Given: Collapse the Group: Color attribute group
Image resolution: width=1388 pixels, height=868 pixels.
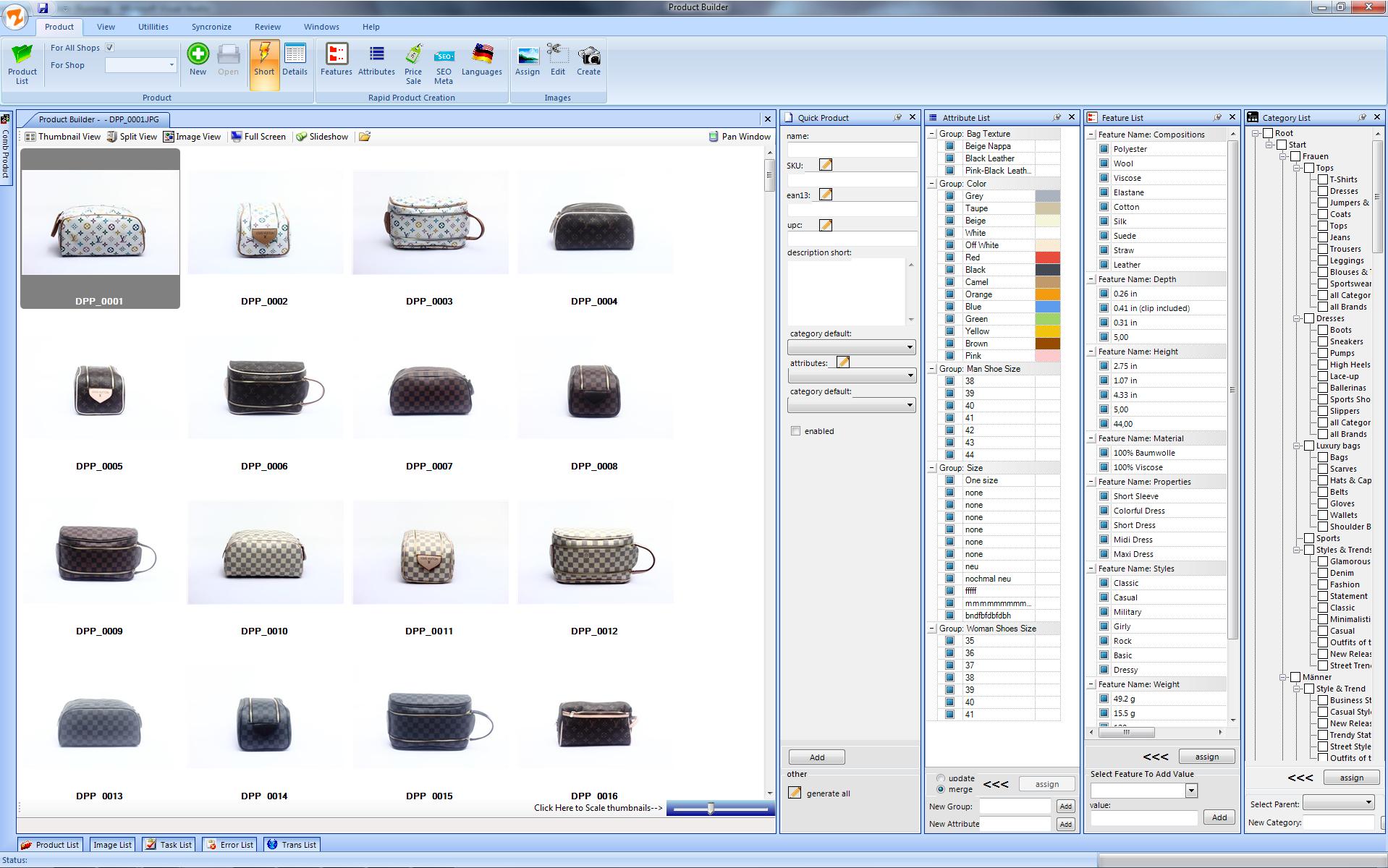Looking at the screenshot, I should click(932, 184).
